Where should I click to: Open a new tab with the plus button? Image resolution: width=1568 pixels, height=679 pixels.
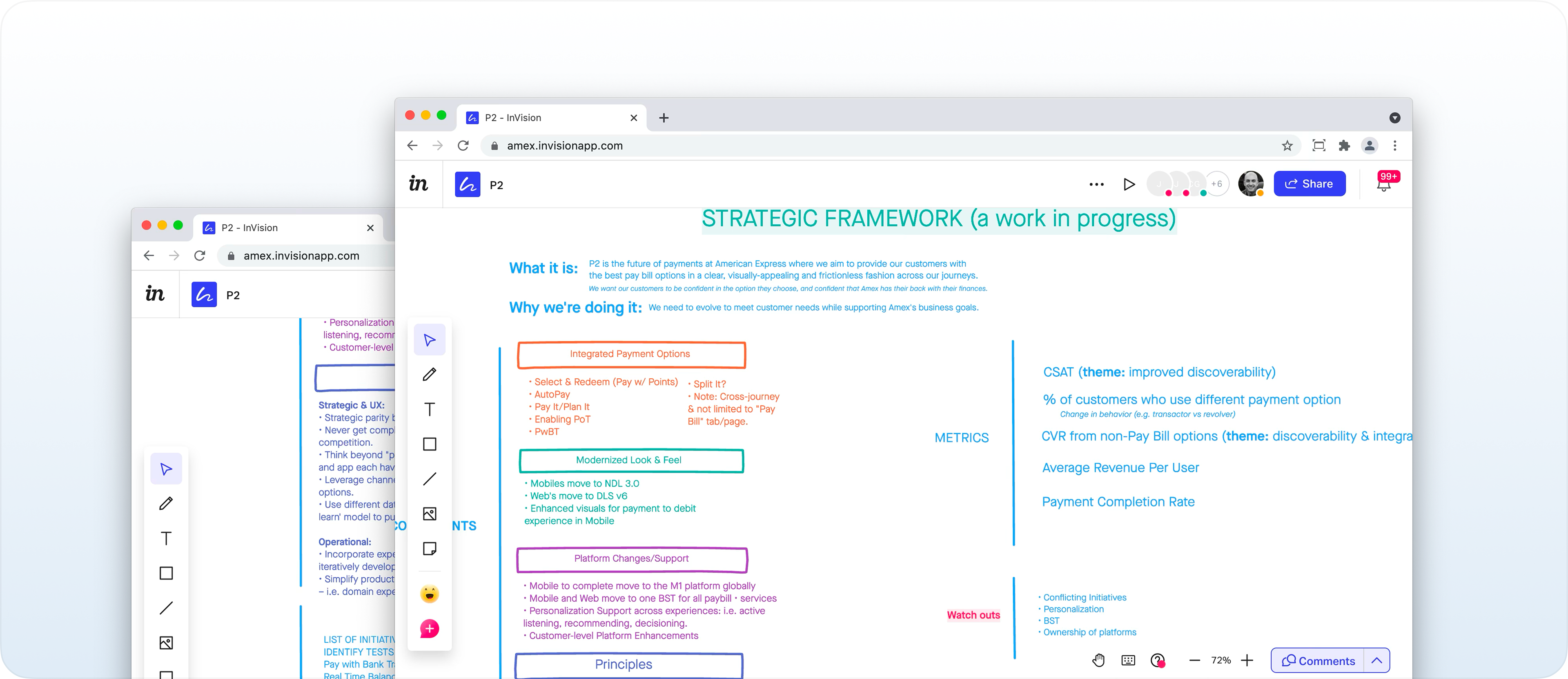point(664,118)
